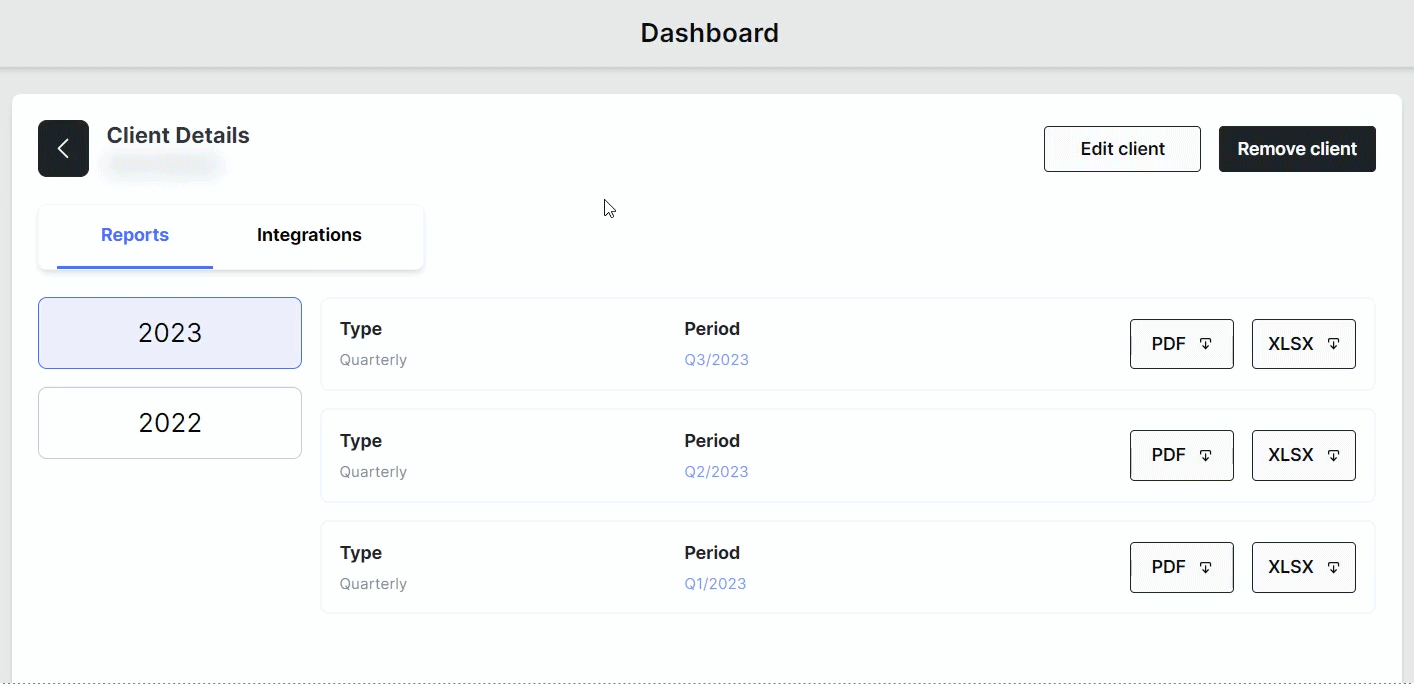Download the Q1/2023 report as PDF
1414x684 pixels.
tap(1182, 567)
